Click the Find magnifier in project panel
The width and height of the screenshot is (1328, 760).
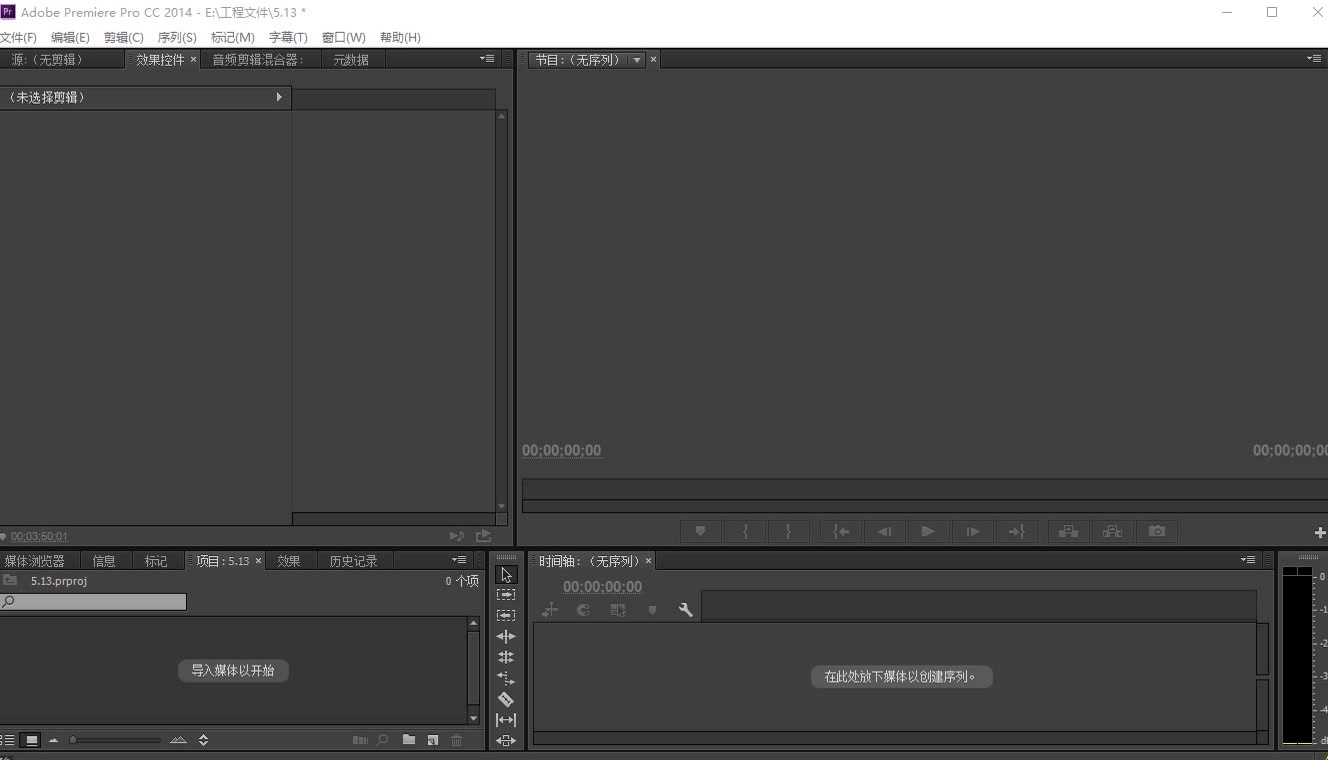(x=382, y=740)
